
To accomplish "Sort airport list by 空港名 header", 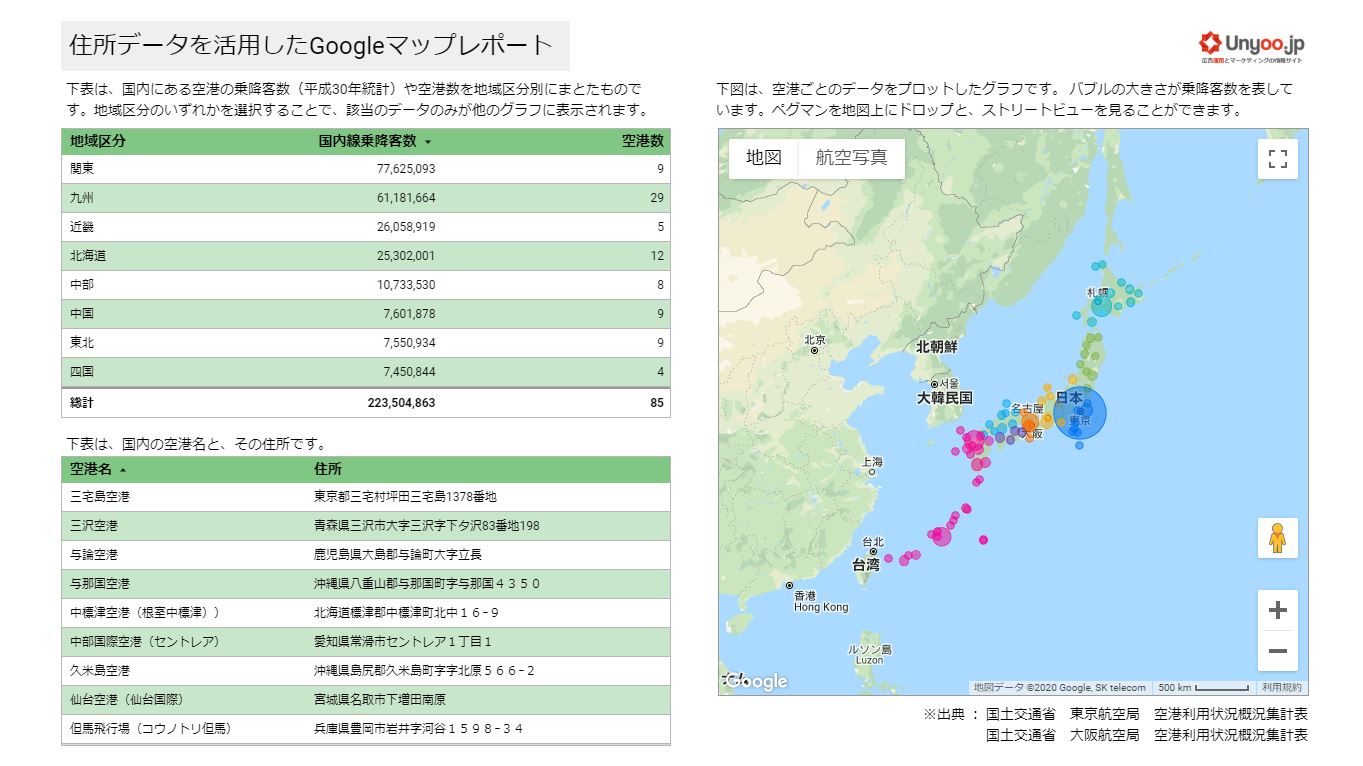I will pyautogui.click(x=98, y=469).
